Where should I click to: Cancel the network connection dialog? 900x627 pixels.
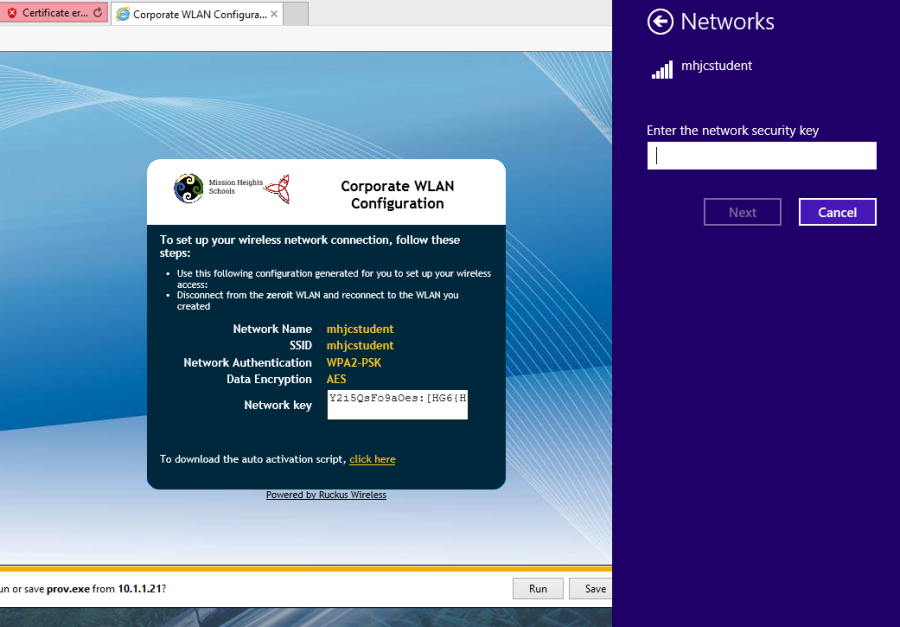(837, 211)
